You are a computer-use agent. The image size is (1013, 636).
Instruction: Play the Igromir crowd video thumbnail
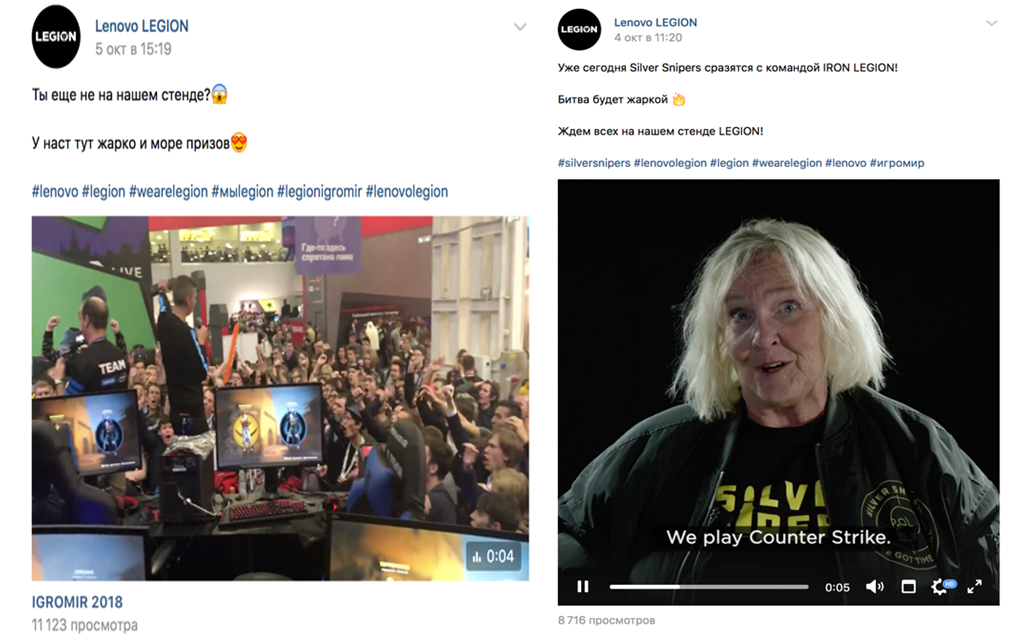280,398
